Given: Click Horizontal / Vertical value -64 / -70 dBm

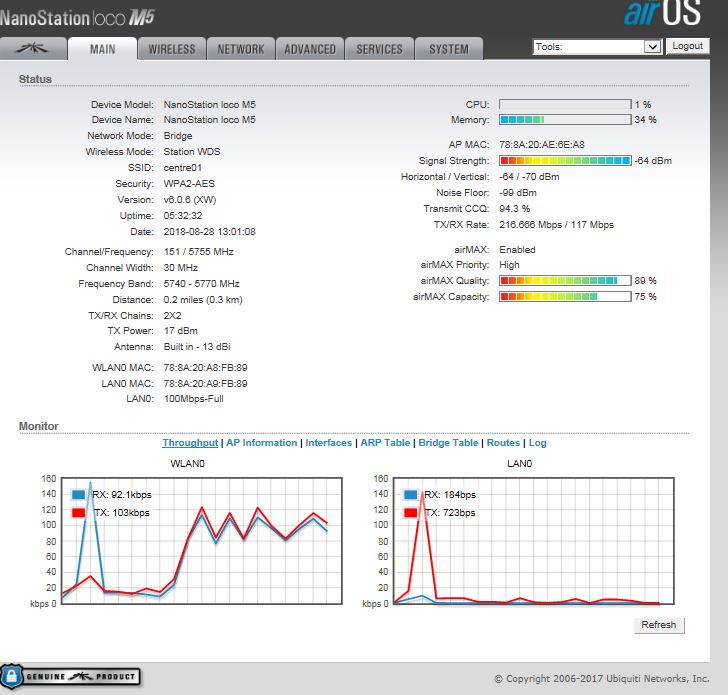Looking at the screenshot, I should coord(529,177).
